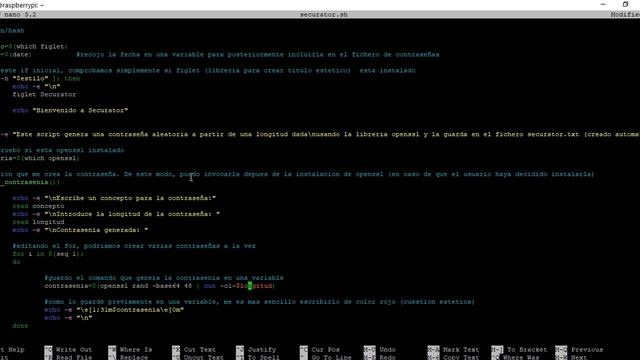640x360 pixels.
Task: Click the '\e[1;31m$contrasenia' echo string
Action: tap(130, 310)
